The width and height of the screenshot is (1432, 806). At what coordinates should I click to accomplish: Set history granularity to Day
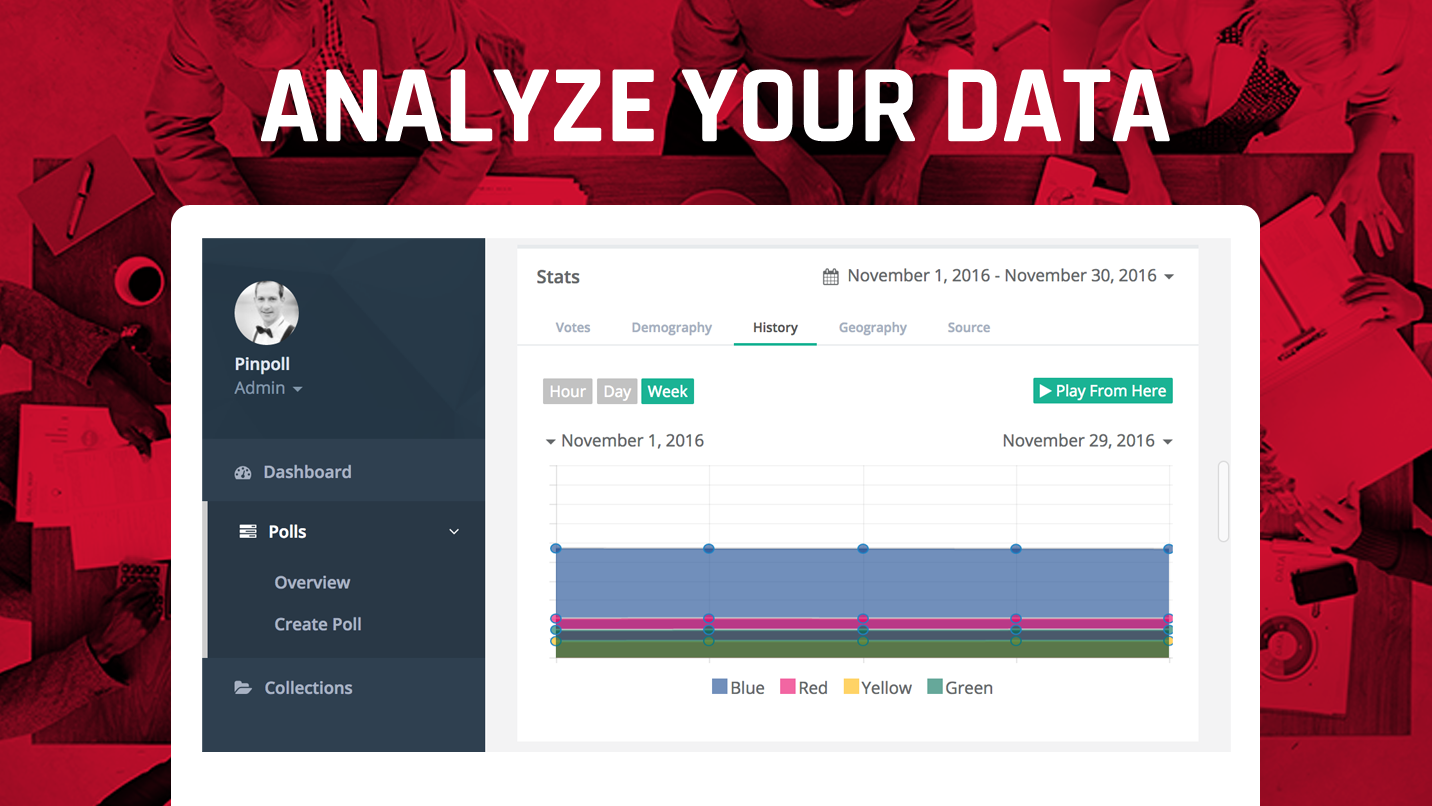617,391
